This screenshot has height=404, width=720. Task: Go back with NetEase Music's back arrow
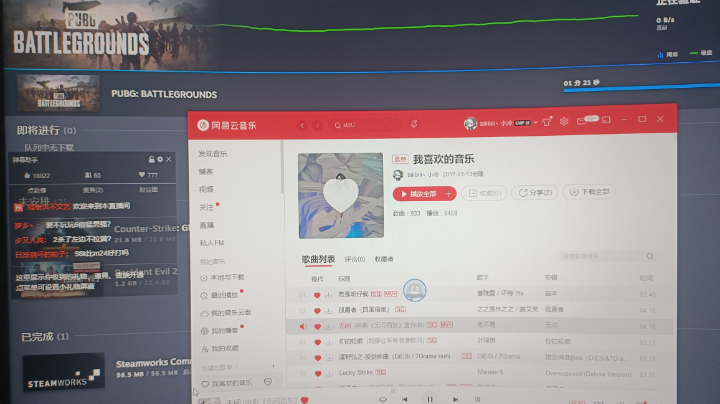(x=302, y=125)
